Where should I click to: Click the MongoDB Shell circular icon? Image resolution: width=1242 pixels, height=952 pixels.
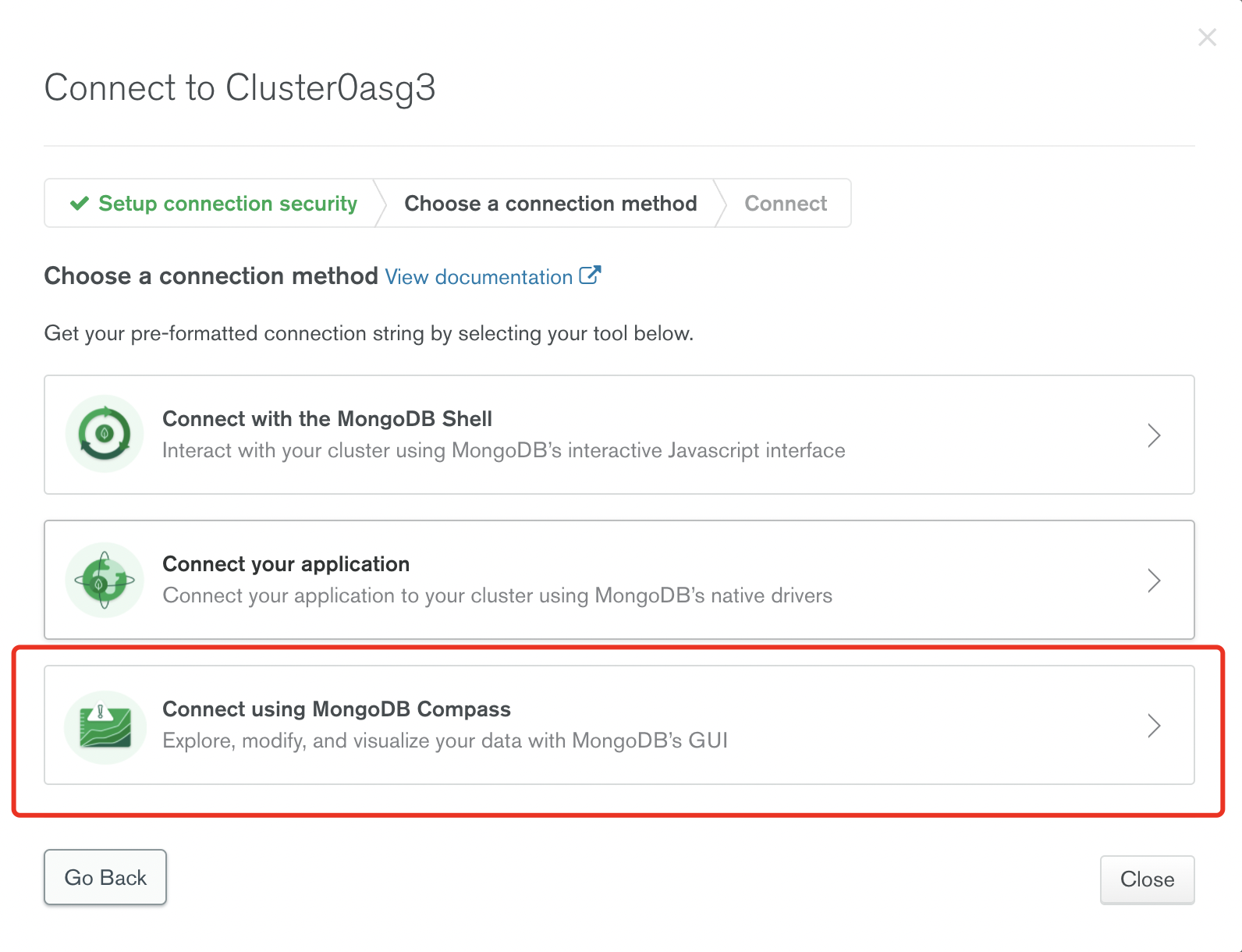105,434
